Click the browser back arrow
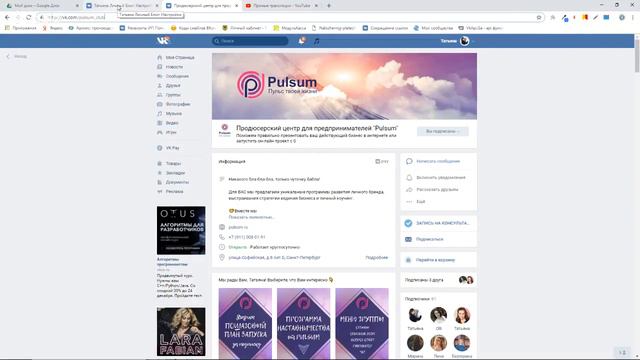This screenshot has height=360, width=640. tap(7, 18)
